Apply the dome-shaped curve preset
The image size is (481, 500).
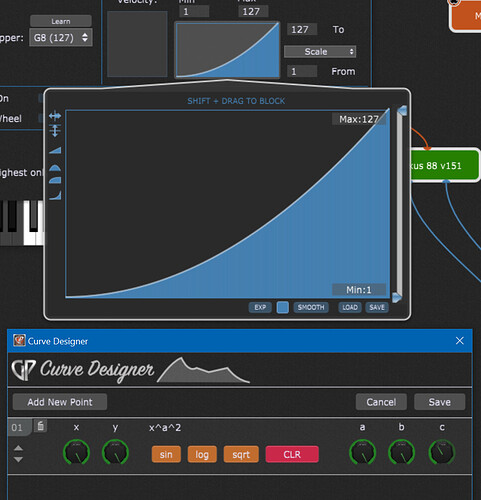coord(55,168)
